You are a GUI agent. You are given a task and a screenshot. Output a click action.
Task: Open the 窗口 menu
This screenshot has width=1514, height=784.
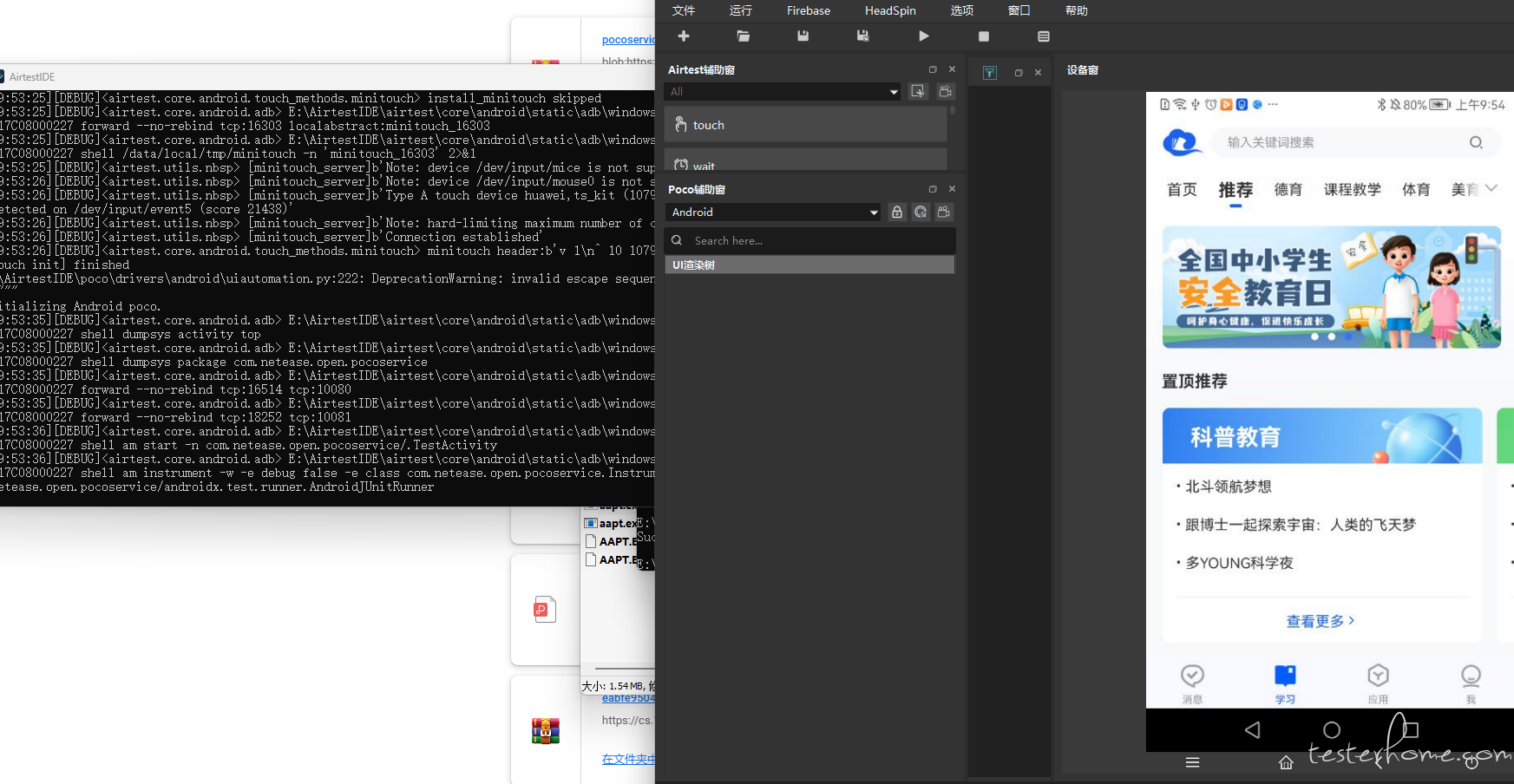click(1019, 10)
